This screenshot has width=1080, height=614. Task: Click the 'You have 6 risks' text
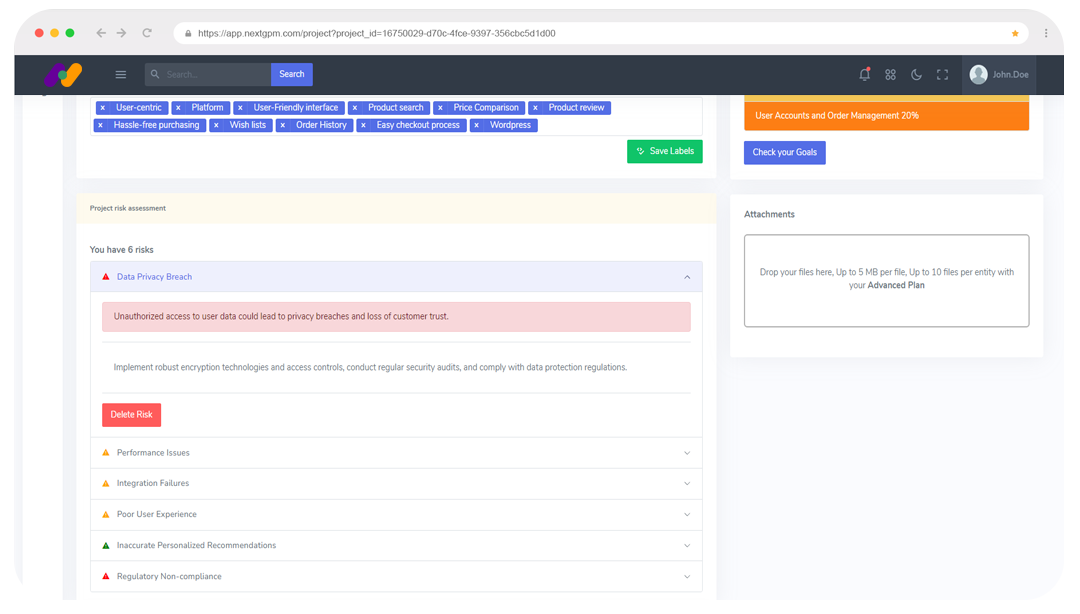tap(121, 250)
